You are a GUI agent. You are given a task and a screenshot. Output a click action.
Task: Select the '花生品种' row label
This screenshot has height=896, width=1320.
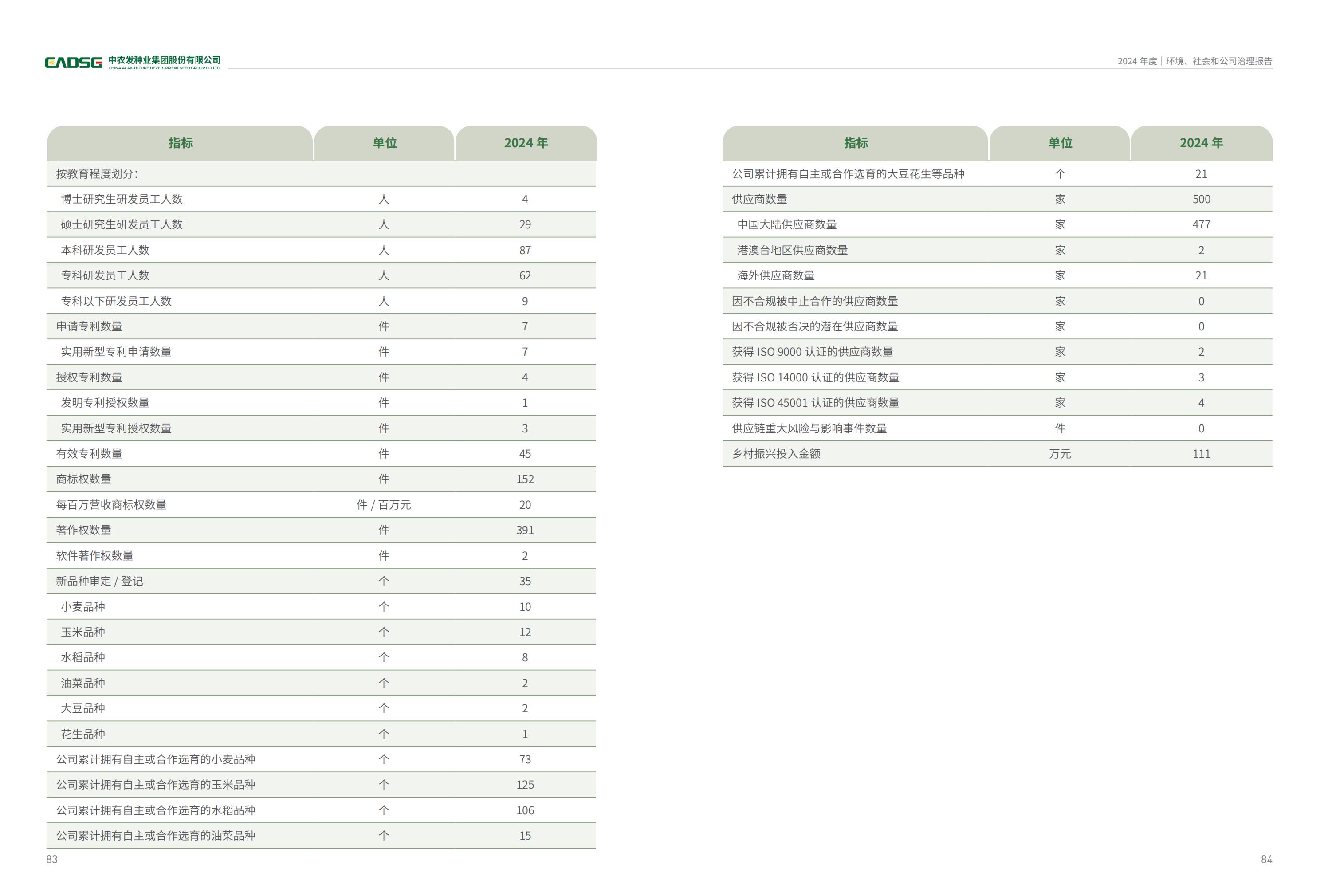(83, 734)
